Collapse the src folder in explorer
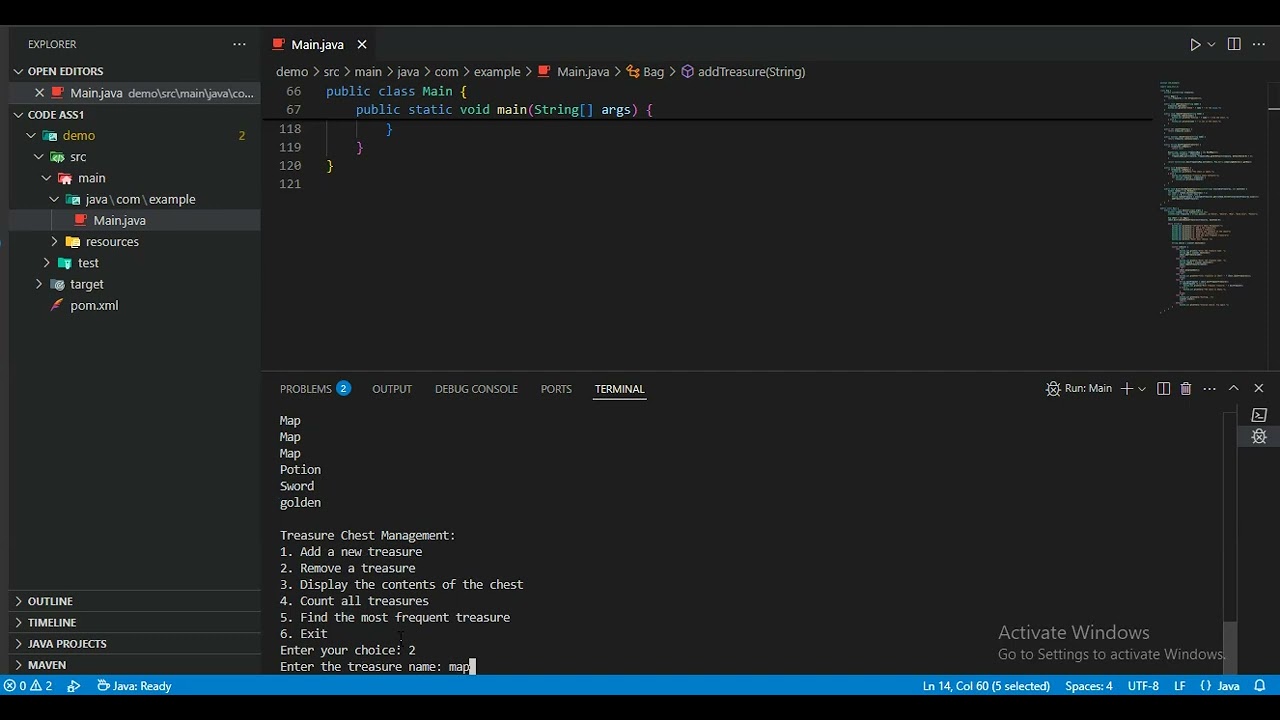1280x720 pixels. 78,157
